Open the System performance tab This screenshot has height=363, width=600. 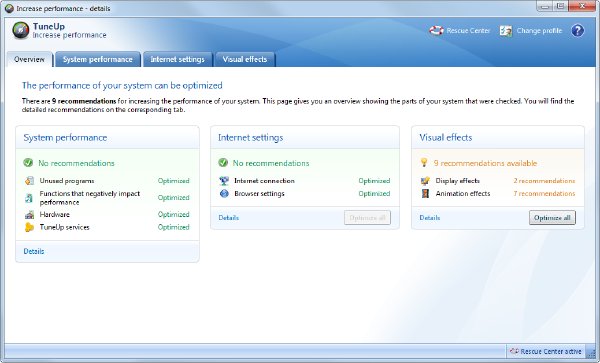(98, 59)
